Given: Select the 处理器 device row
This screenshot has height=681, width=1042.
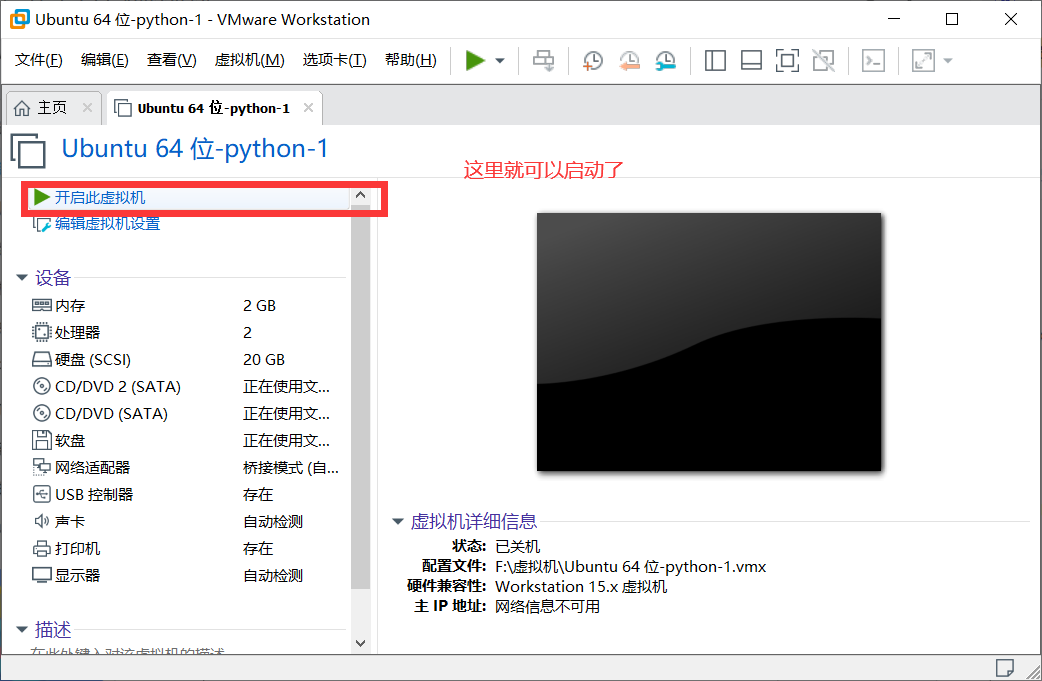Looking at the screenshot, I should (x=188, y=332).
